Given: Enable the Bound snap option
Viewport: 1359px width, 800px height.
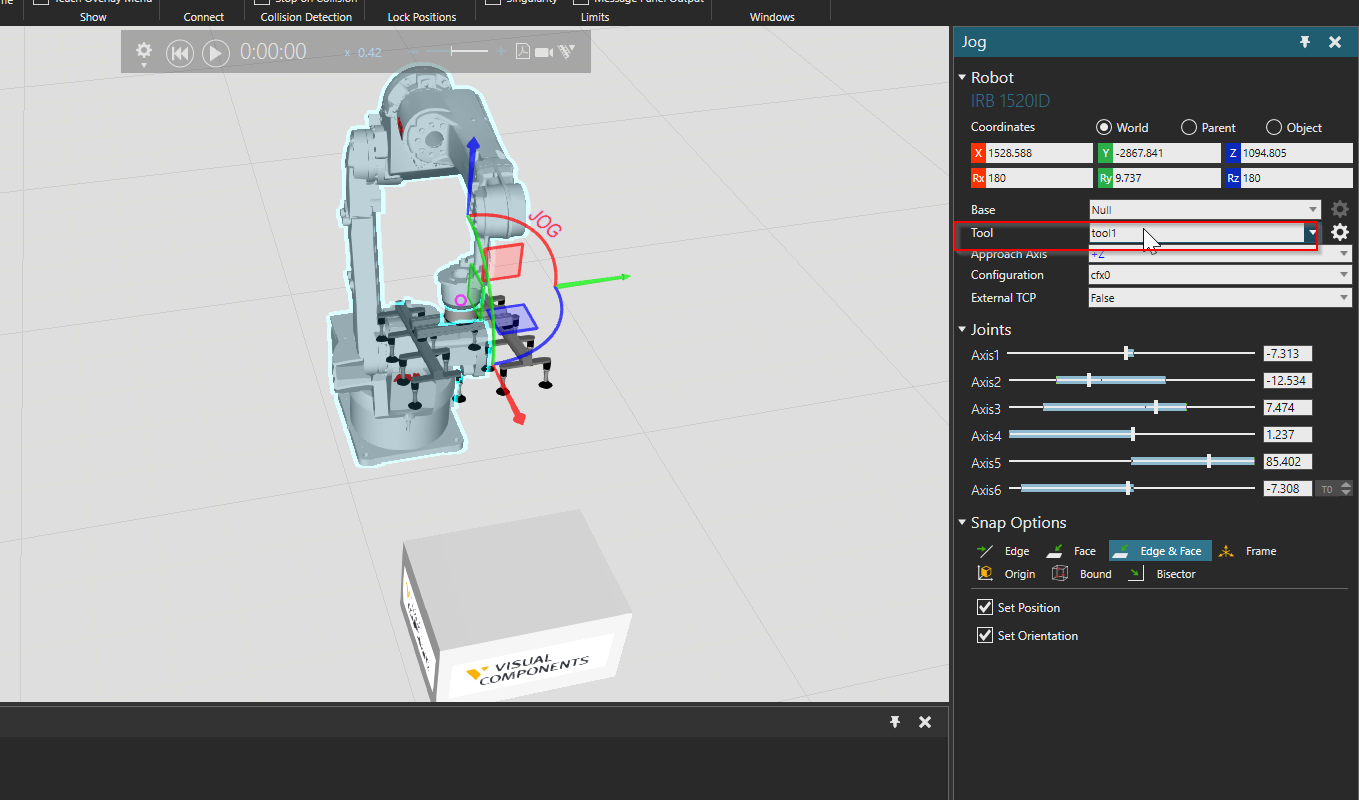Looking at the screenshot, I should pos(1081,574).
